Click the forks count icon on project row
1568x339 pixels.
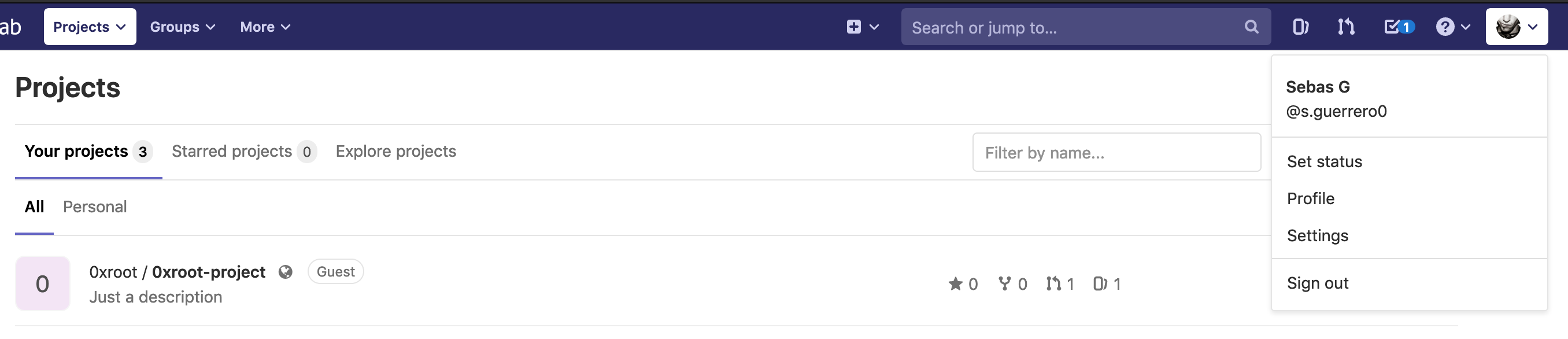pos(1004,283)
